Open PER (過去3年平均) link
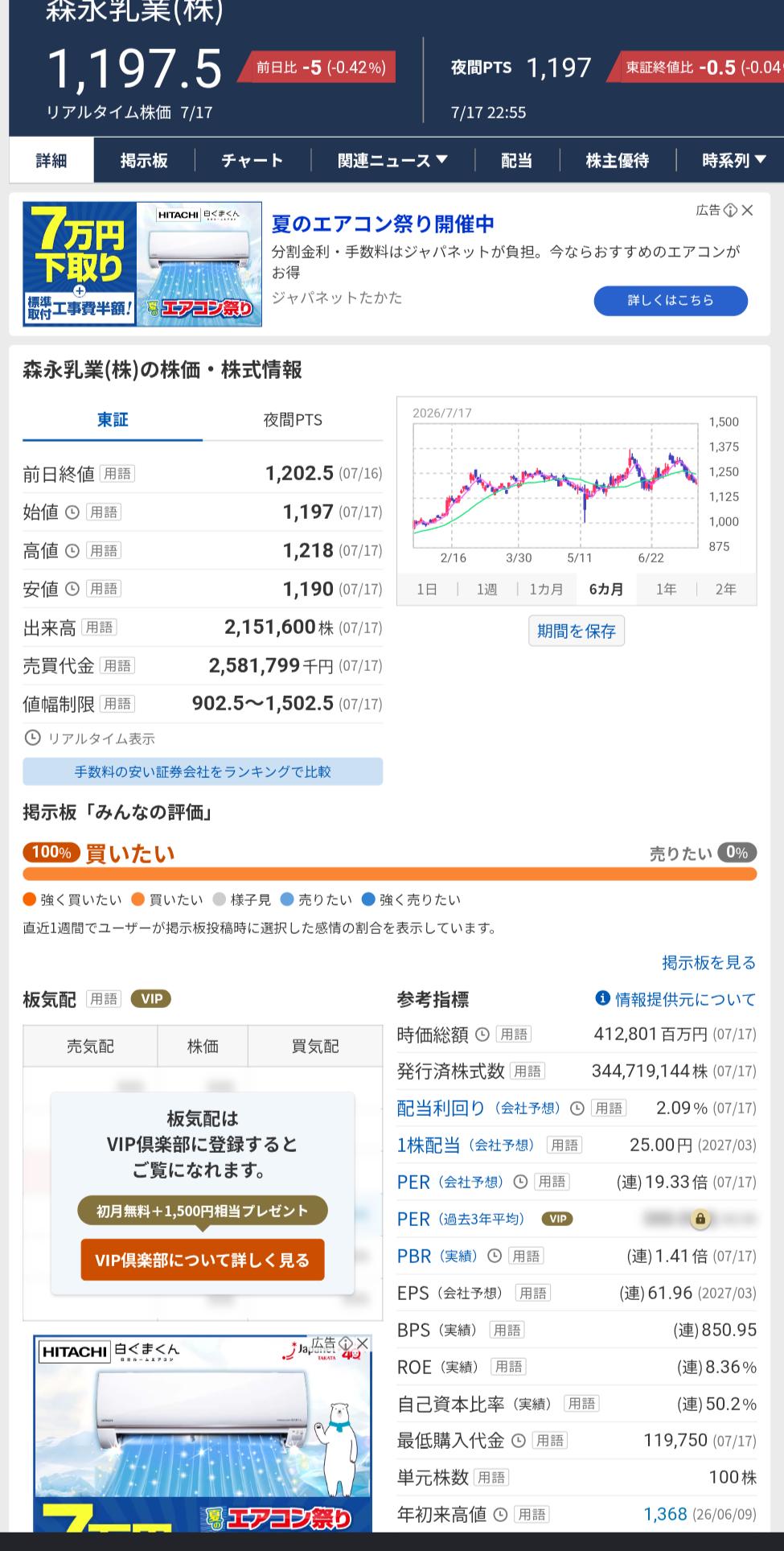 pos(462,1220)
